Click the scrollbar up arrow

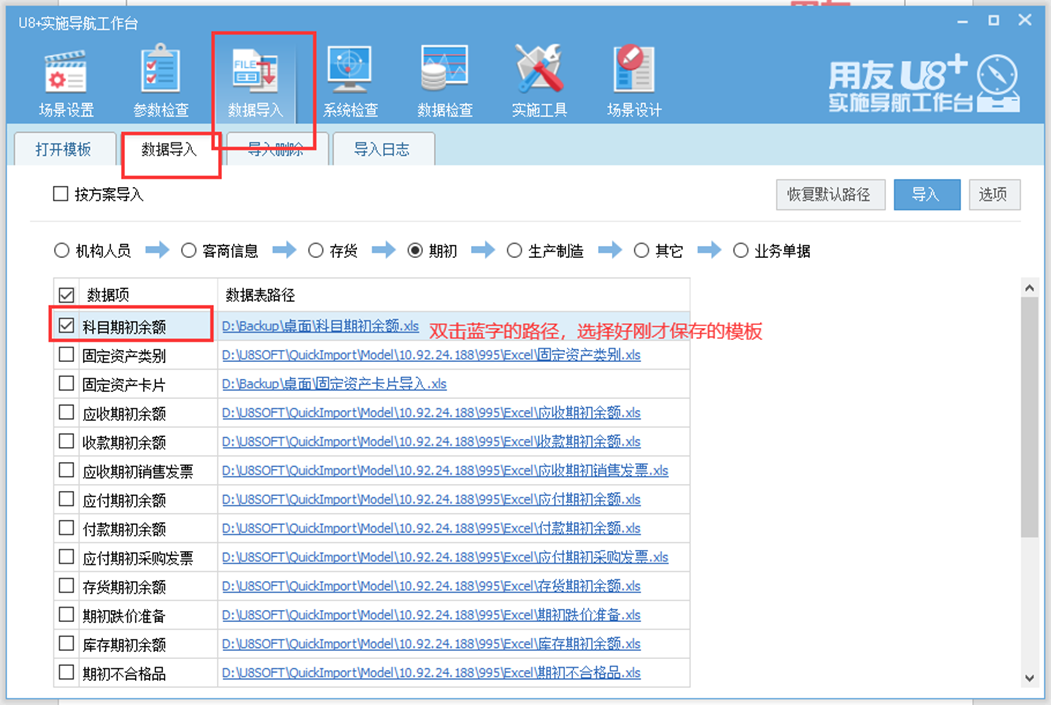1030,288
